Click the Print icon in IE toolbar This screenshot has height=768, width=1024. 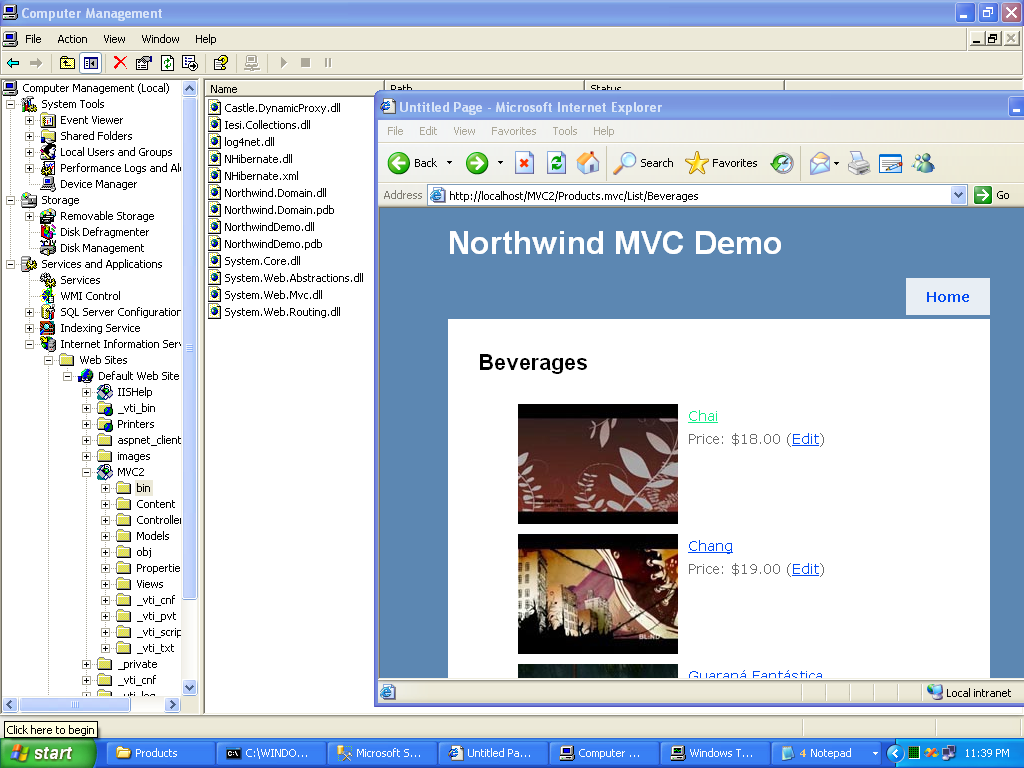[x=859, y=163]
